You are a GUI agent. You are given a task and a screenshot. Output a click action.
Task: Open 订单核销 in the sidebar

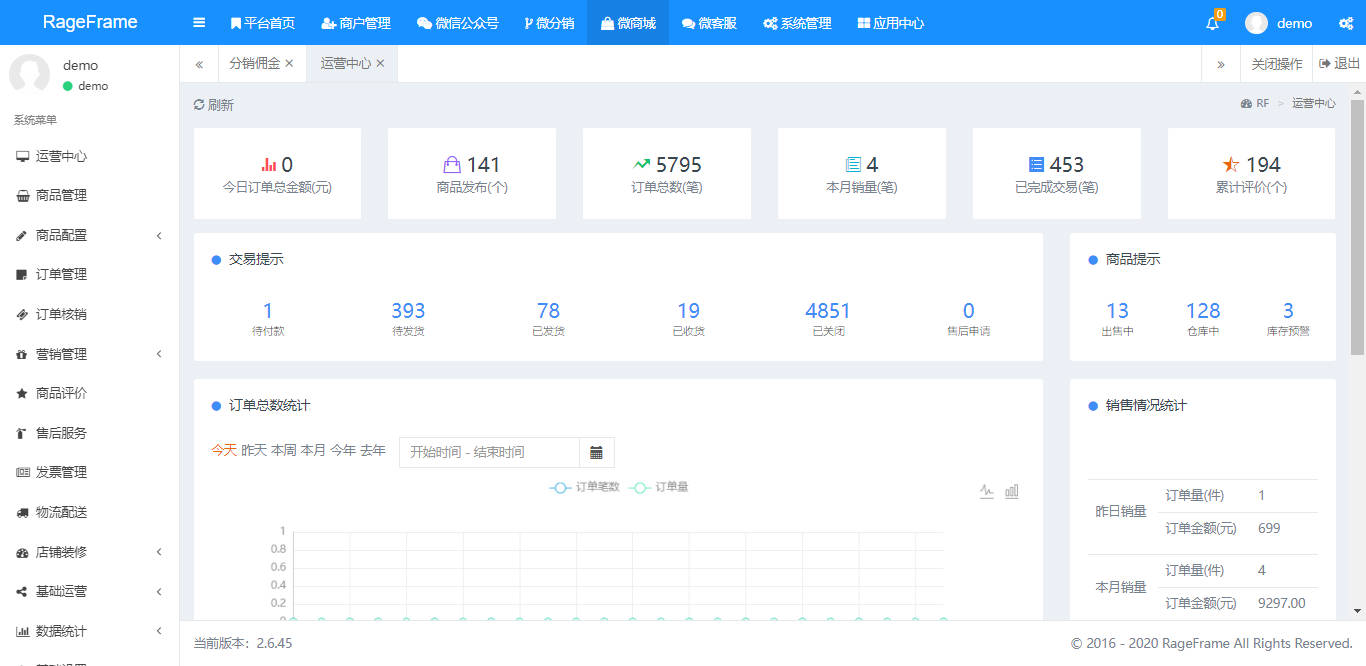point(90,314)
